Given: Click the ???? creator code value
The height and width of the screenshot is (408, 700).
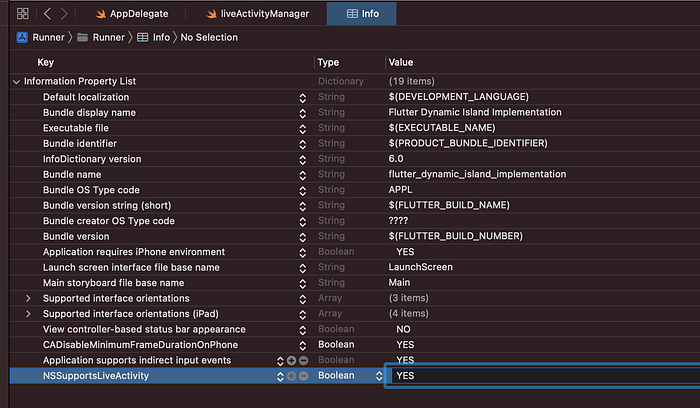Looking at the screenshot, I should coord(398,221).
